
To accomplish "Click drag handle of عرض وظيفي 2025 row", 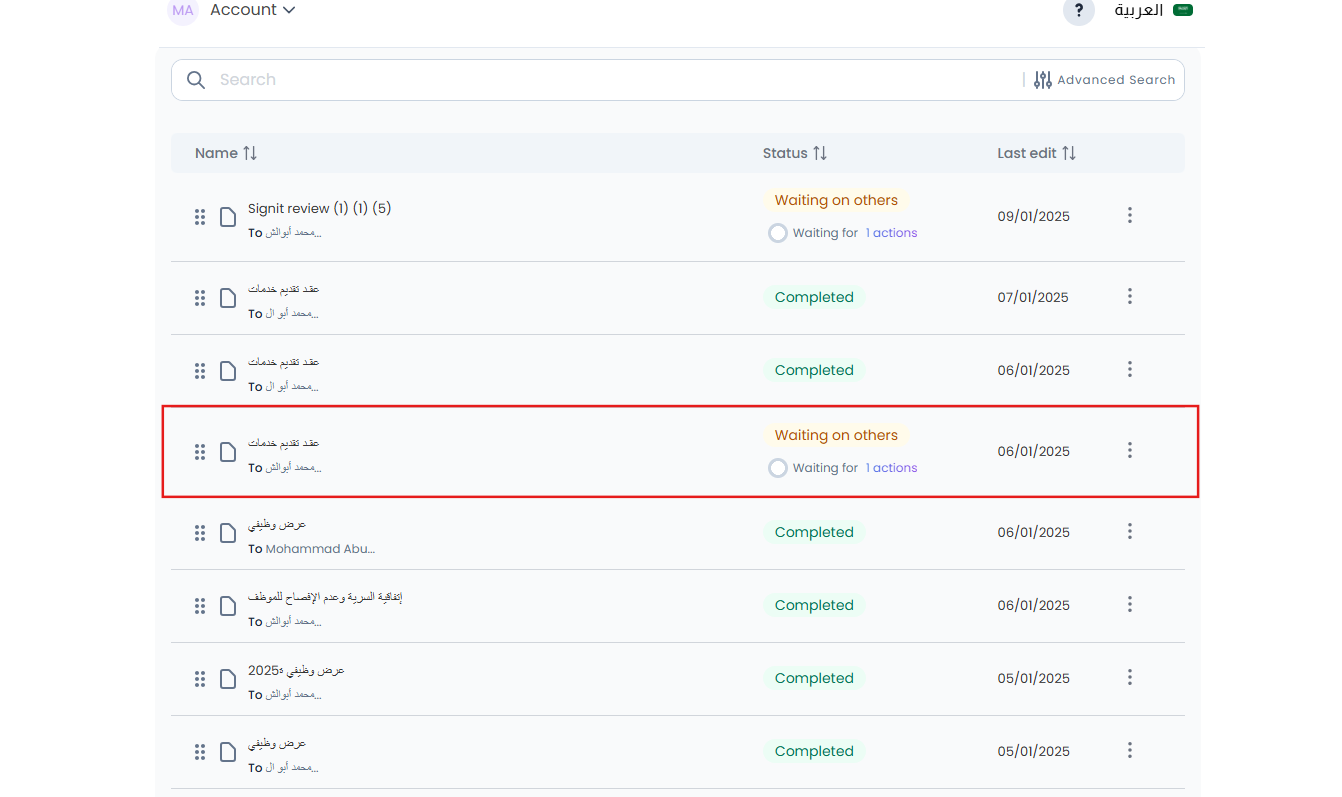I will 200,679.
